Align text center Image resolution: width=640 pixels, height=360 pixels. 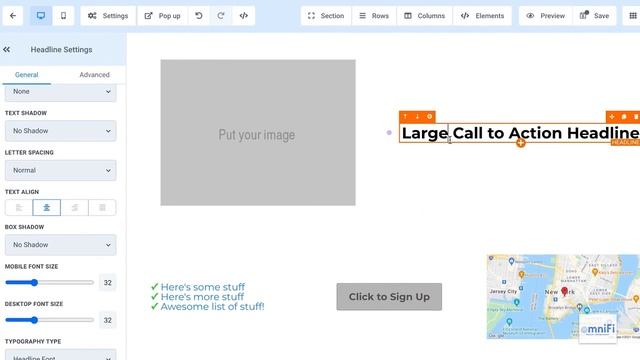[x=47, y=207]
